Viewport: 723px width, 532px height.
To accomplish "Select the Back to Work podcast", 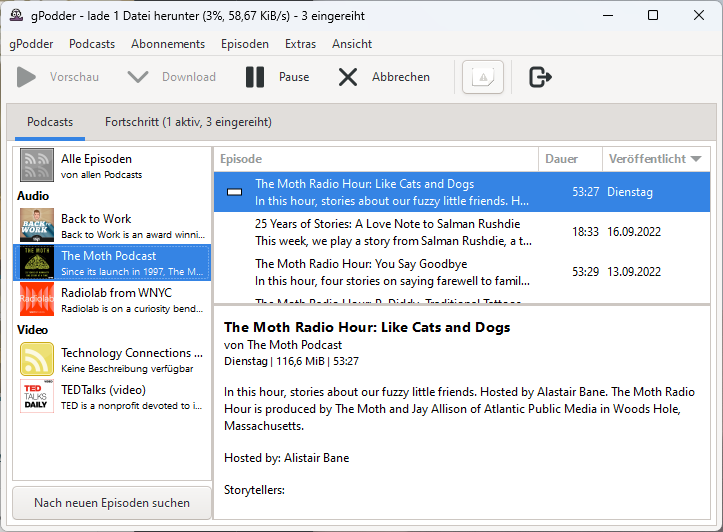I will pyautogui.click(x=112, y=225).
